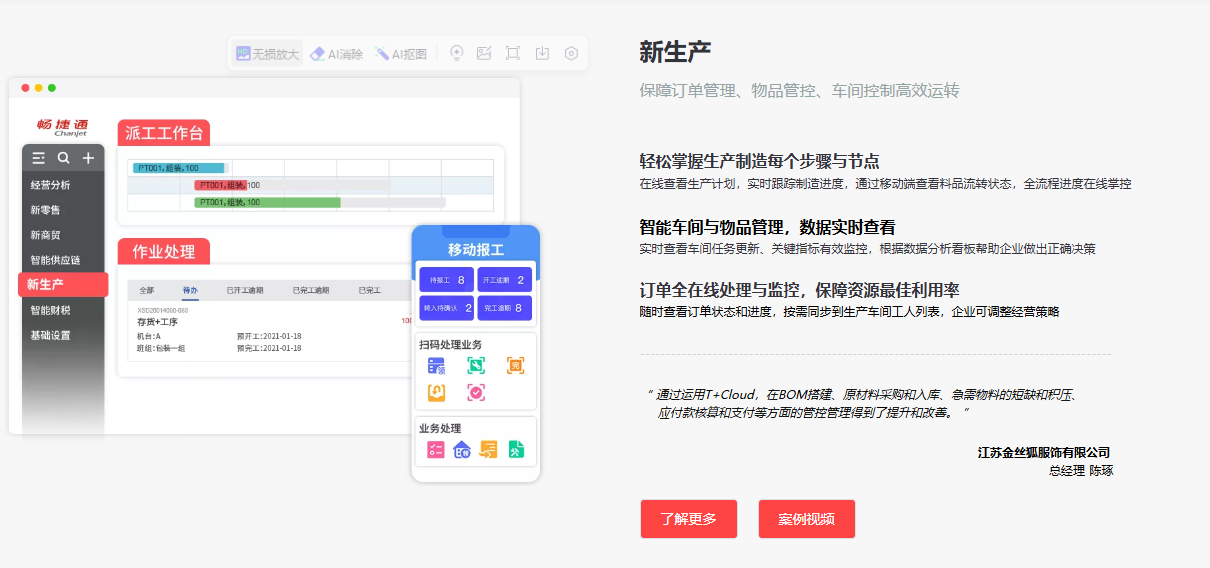This screenshot has width=1210, height=568.
Task: Select 智能供应链 in the sidebar menu
Action: (55, 260)
